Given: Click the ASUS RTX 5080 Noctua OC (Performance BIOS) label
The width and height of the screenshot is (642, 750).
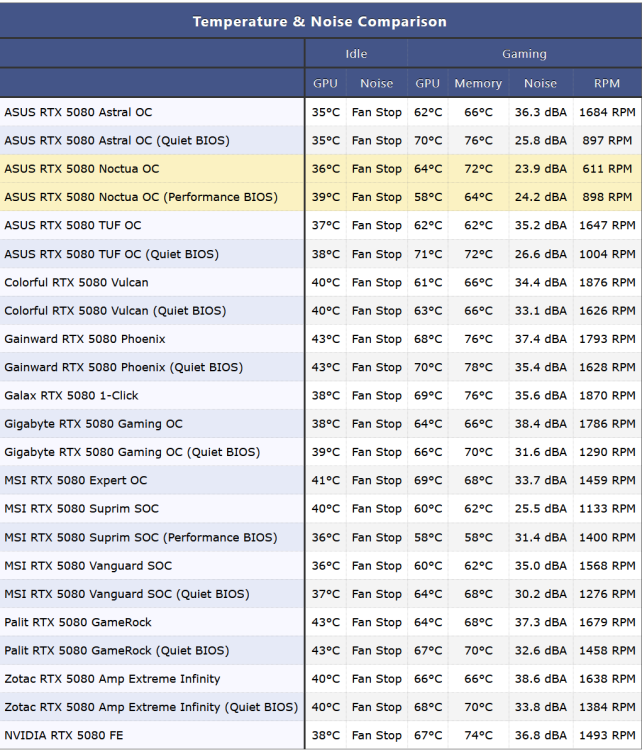Looking at the screenshot, I should 141,197.
